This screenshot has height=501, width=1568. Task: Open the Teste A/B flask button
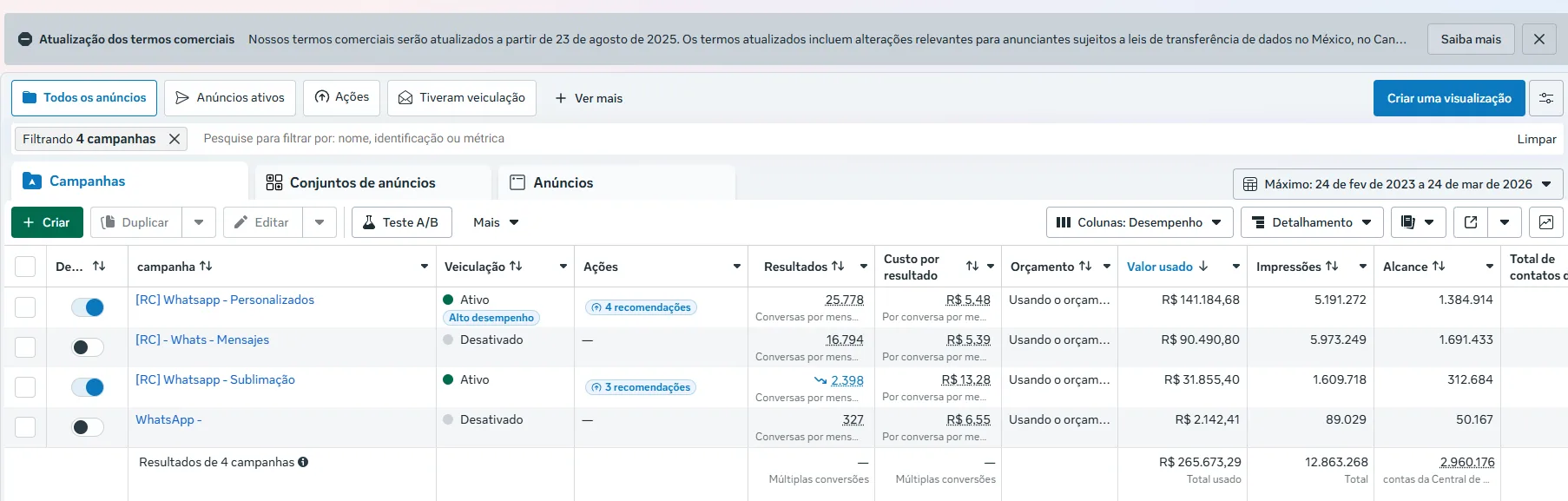point(401,222)
